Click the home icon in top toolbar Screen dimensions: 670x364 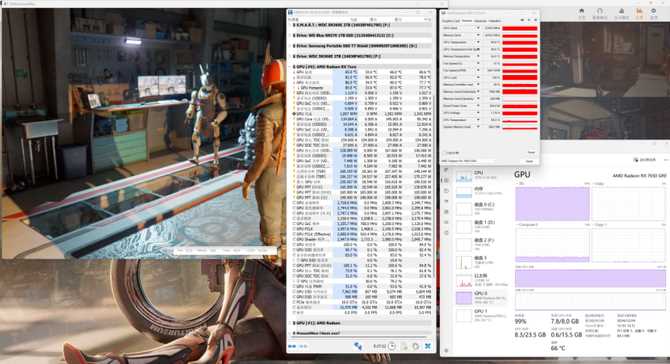pos(582,12)
